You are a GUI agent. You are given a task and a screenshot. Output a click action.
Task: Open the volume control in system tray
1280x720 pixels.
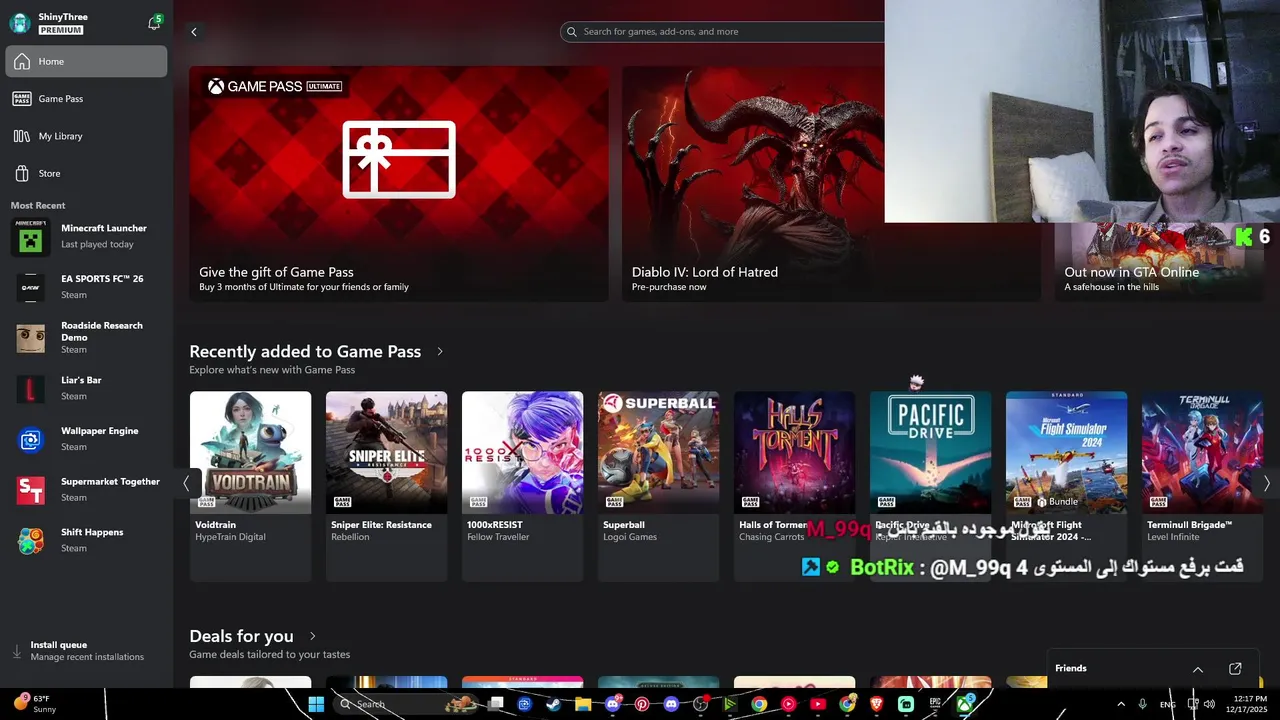point(1209,704)
